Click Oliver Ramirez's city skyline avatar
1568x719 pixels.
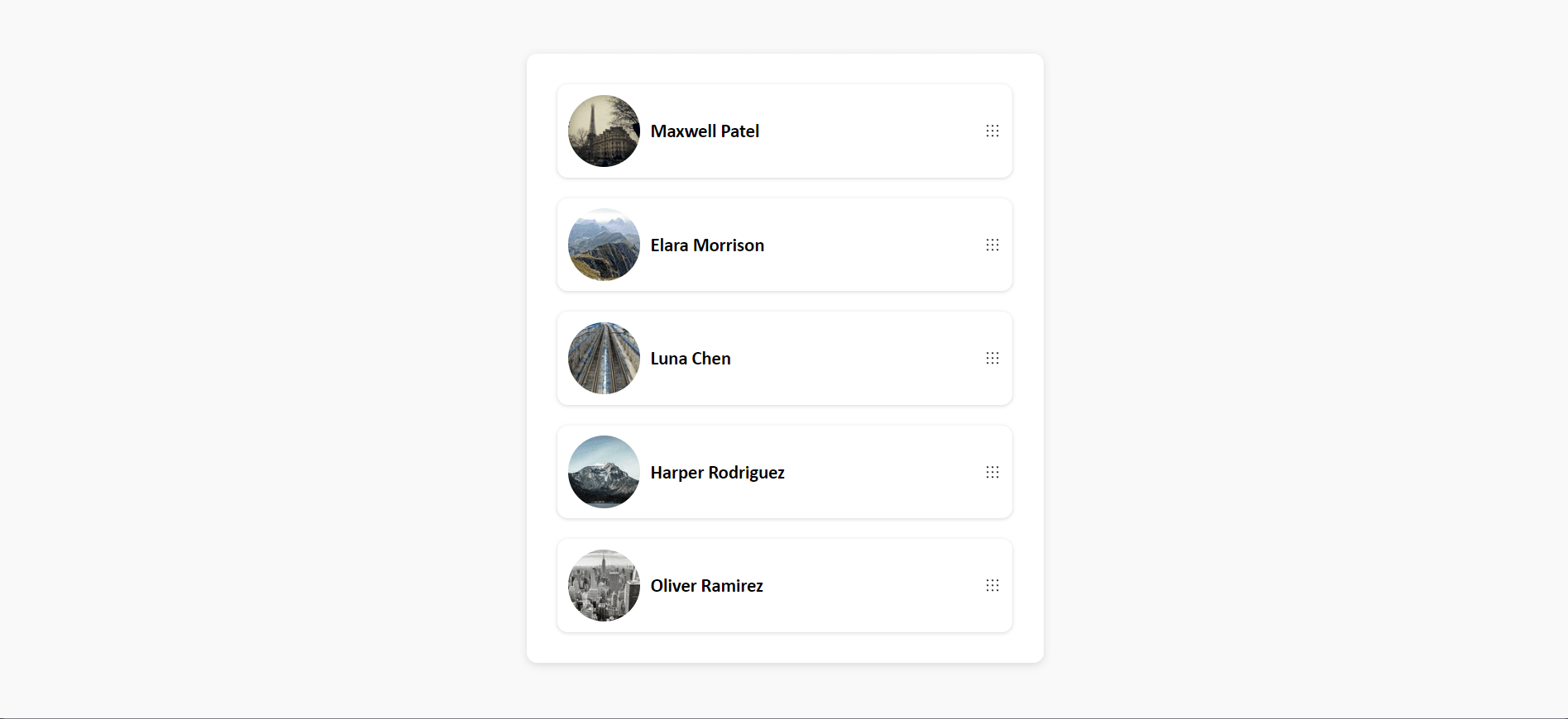pos(604,585)
